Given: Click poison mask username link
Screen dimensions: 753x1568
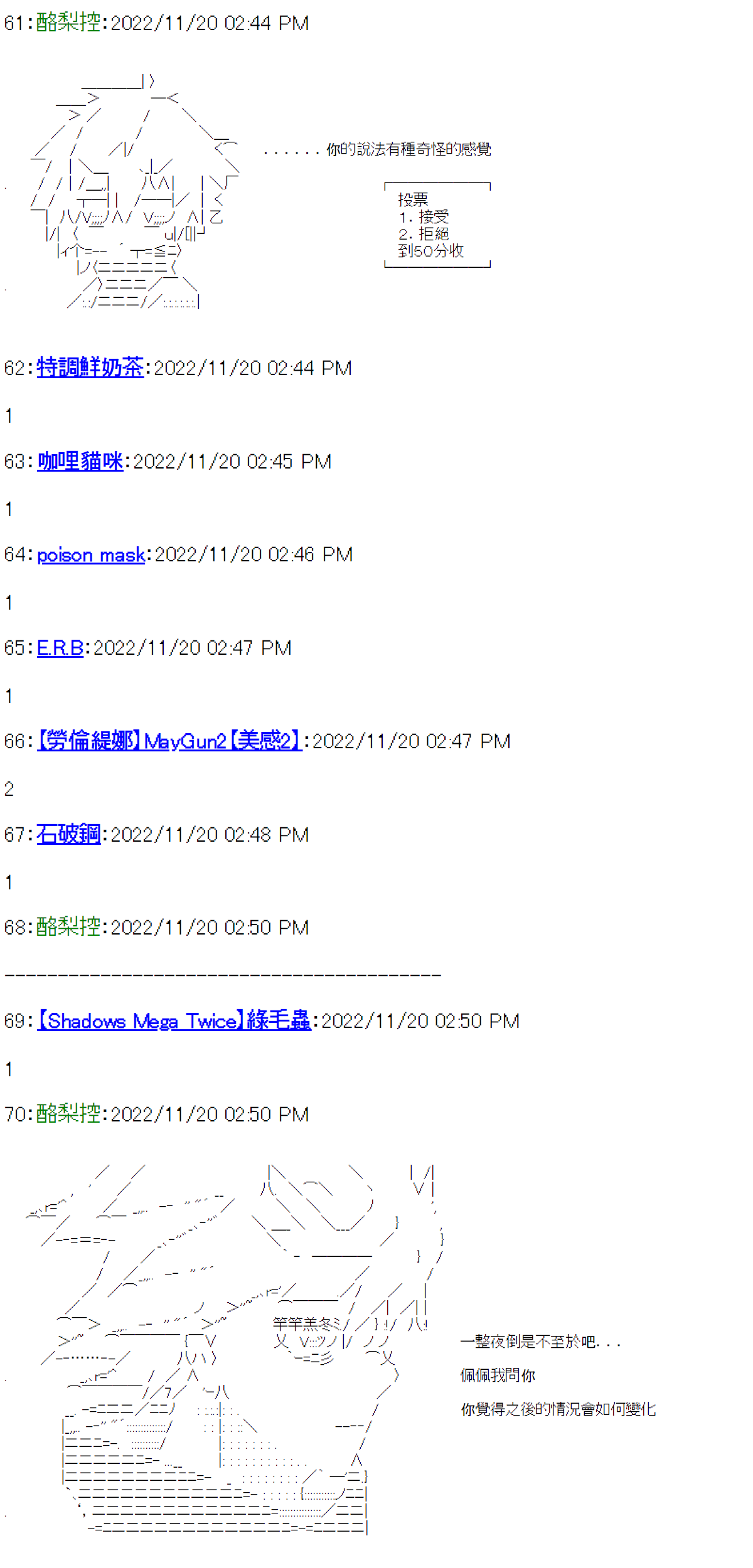Looking at the screenshot, I should [91, 554].
